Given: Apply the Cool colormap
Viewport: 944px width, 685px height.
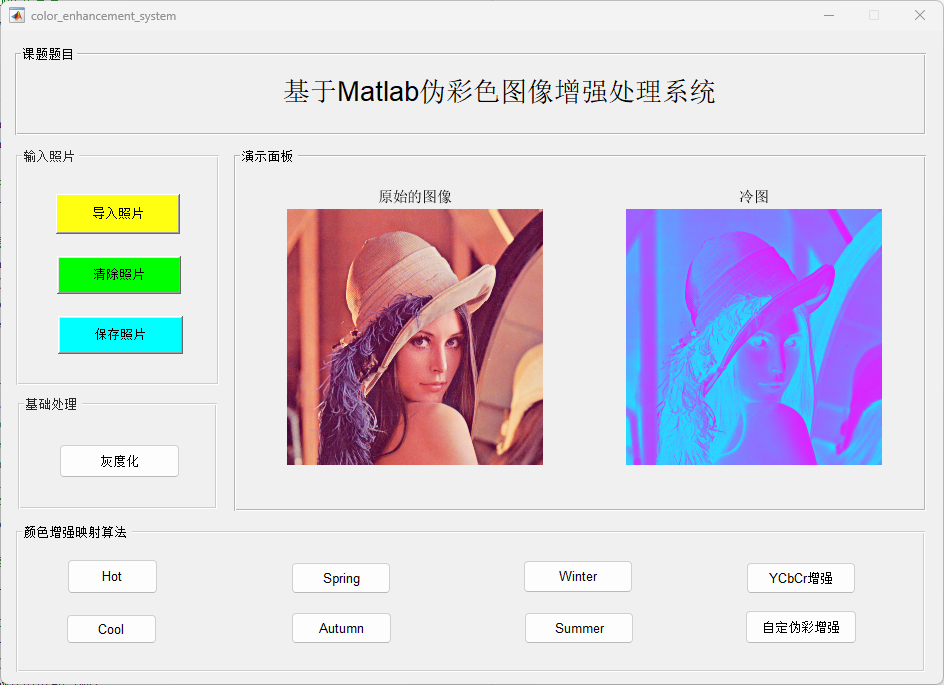Looking at the screenshot, I should coord(111,629).
